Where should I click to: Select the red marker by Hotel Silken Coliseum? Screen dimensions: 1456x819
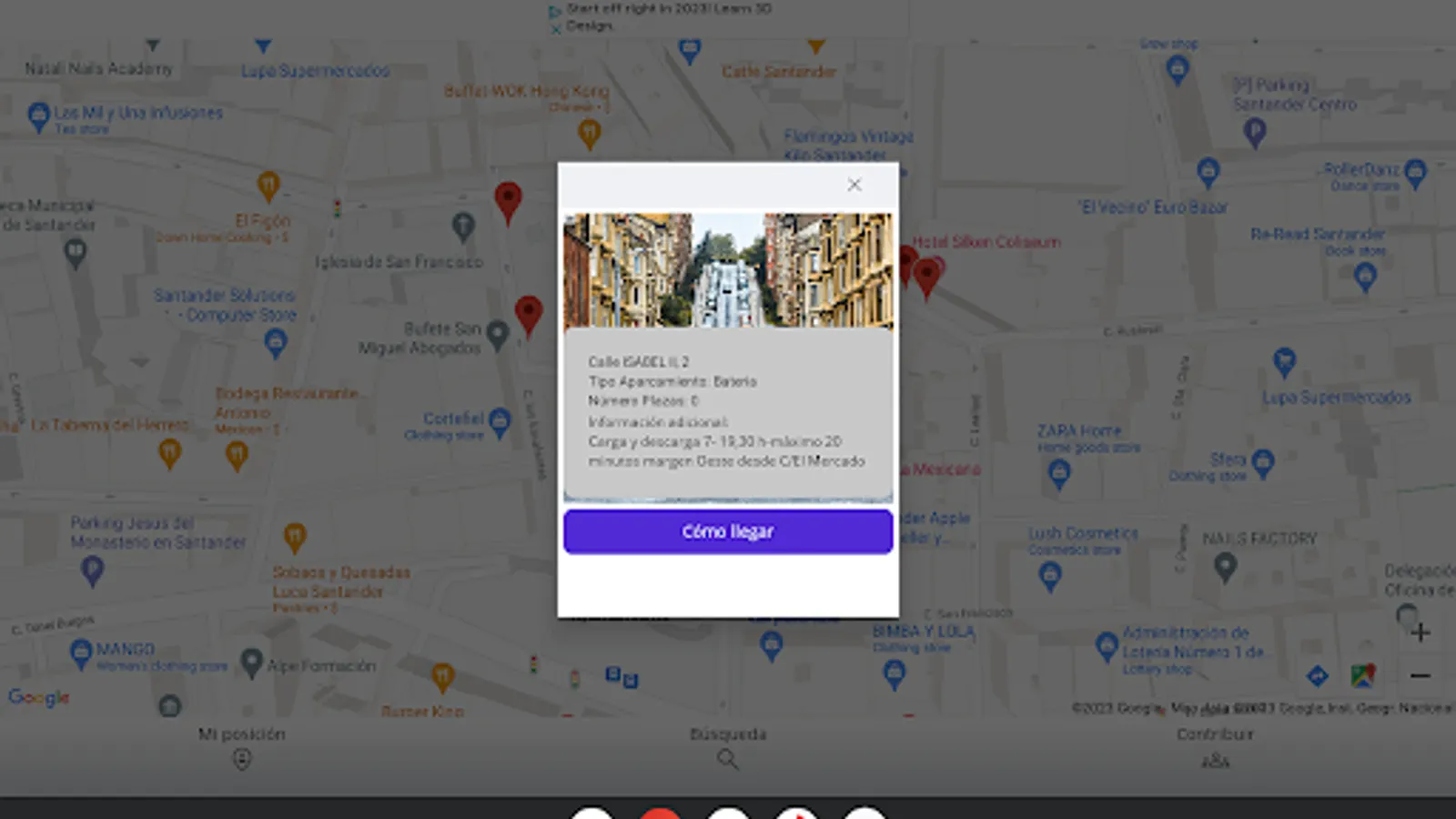coord(927,278)
